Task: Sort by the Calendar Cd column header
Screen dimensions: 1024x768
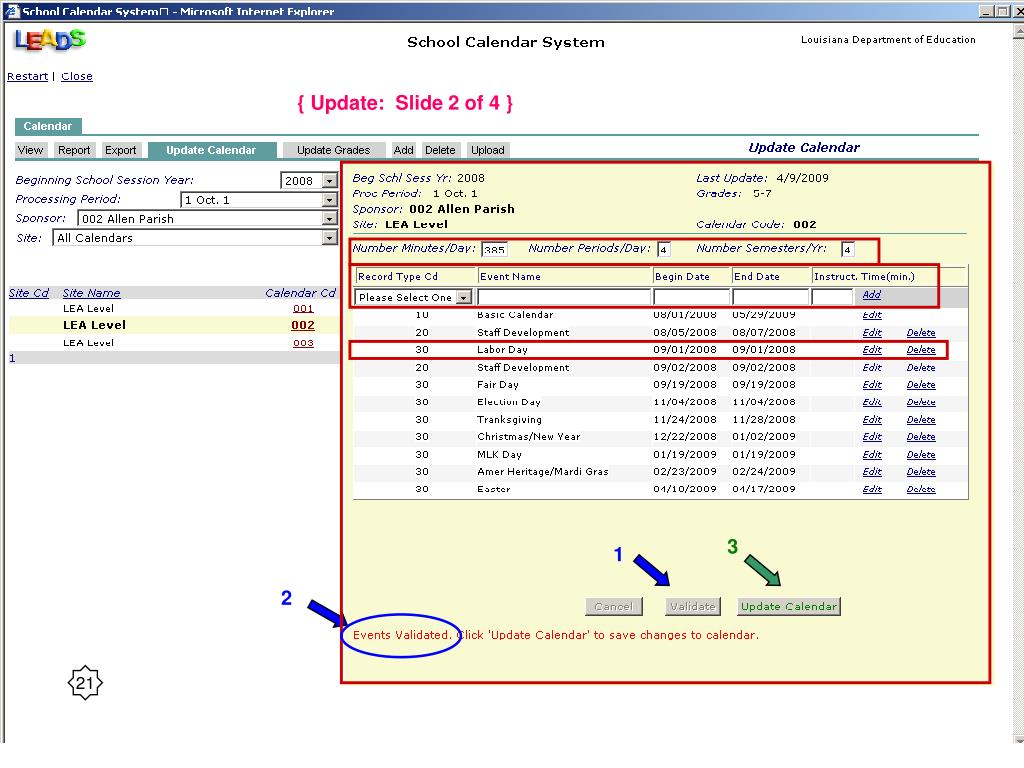Action: coord(300,293)
